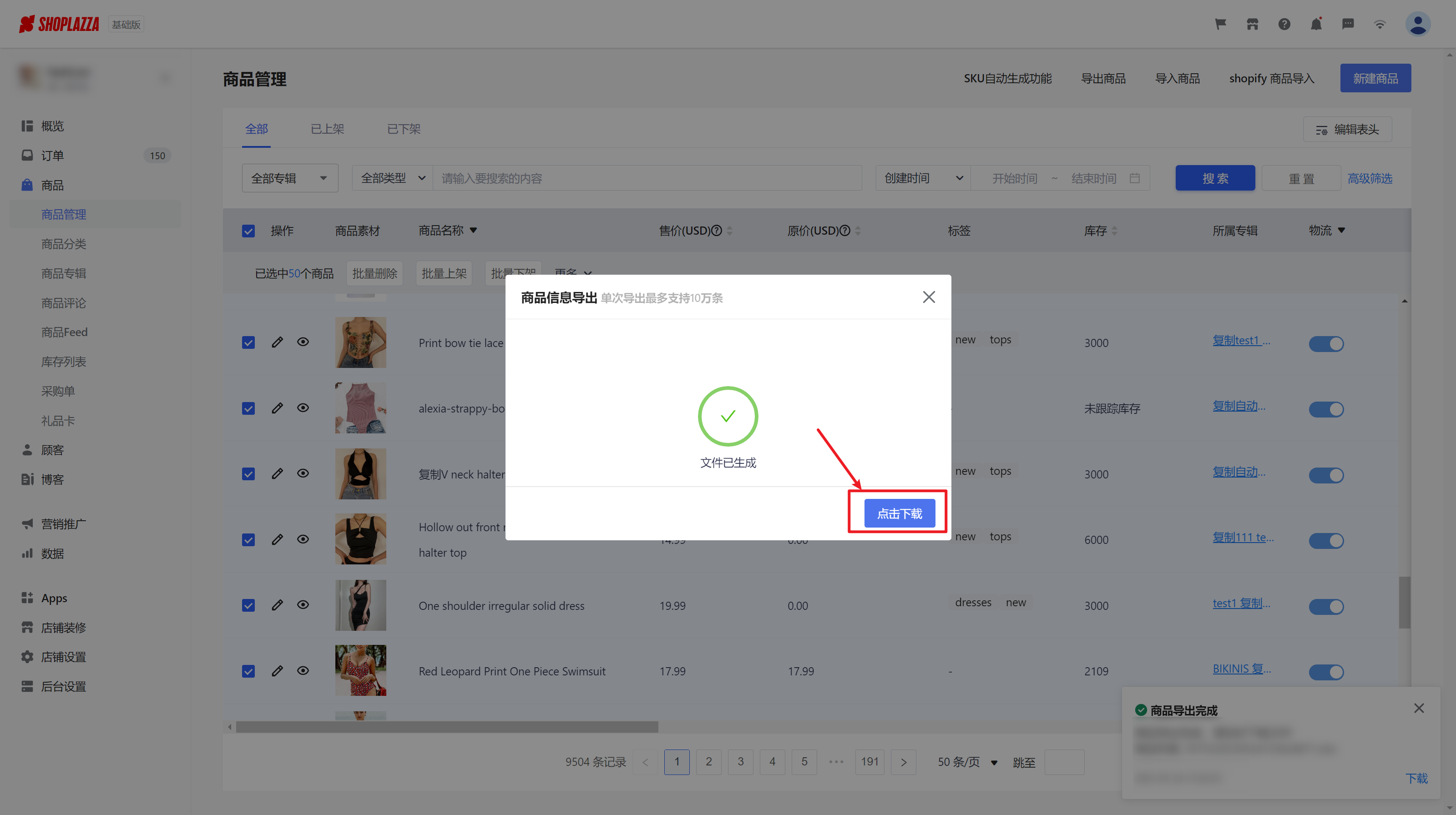Screen dimensions: 1456x815
Task: Click the New product button
Action: [1375, 78]
